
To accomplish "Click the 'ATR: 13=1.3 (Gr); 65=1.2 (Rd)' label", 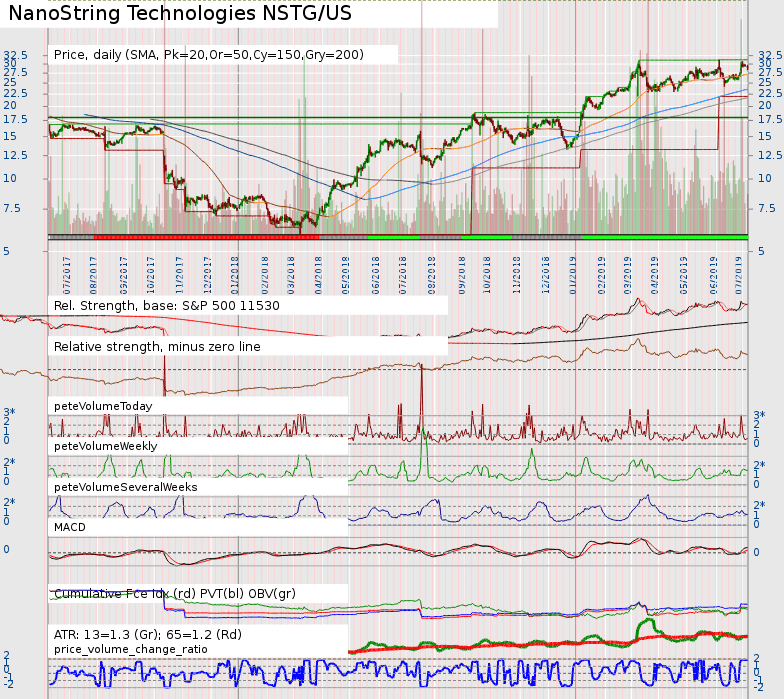I will pos(148,634).
